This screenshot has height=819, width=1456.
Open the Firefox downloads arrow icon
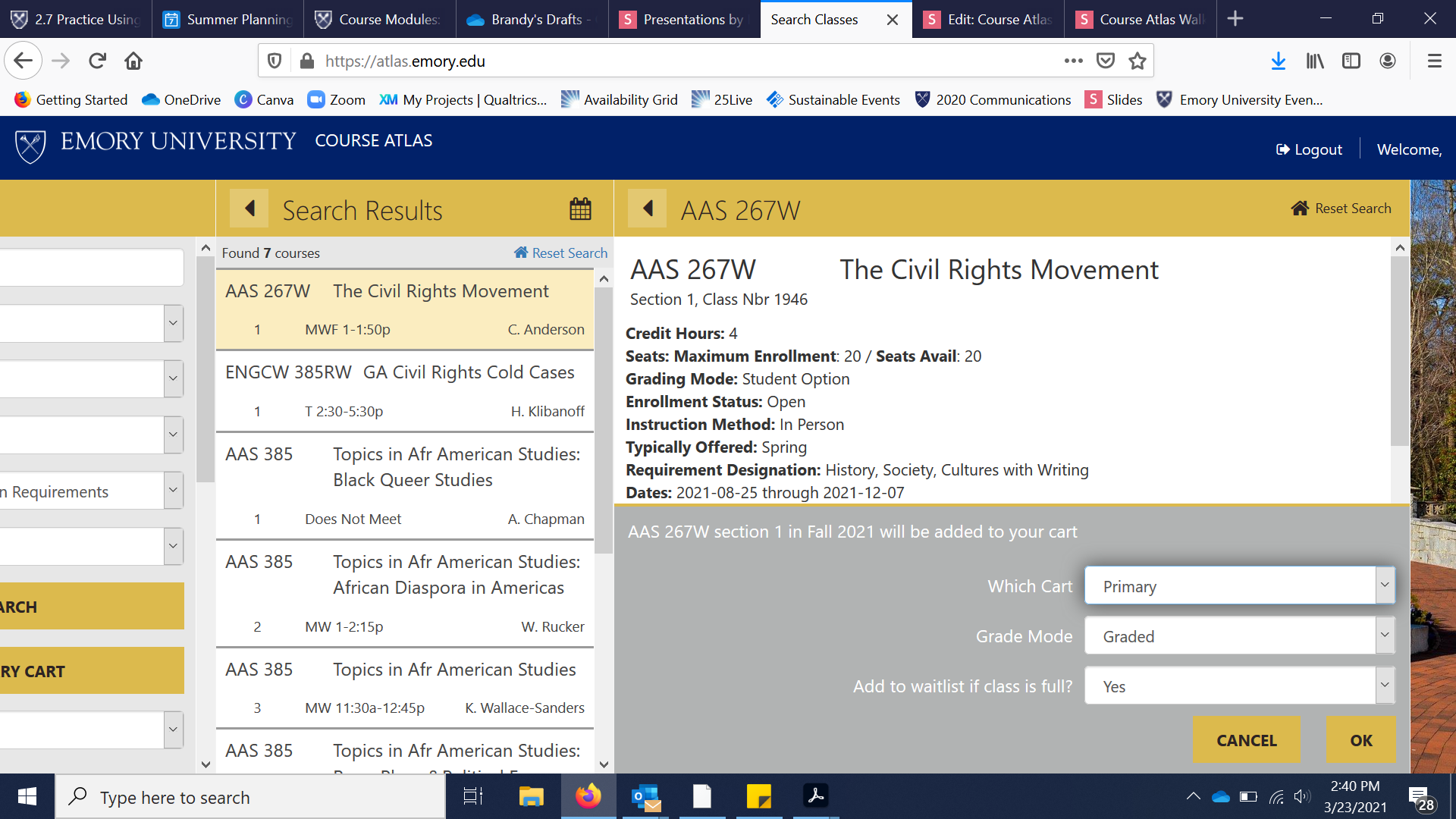tap(1278, 61)
